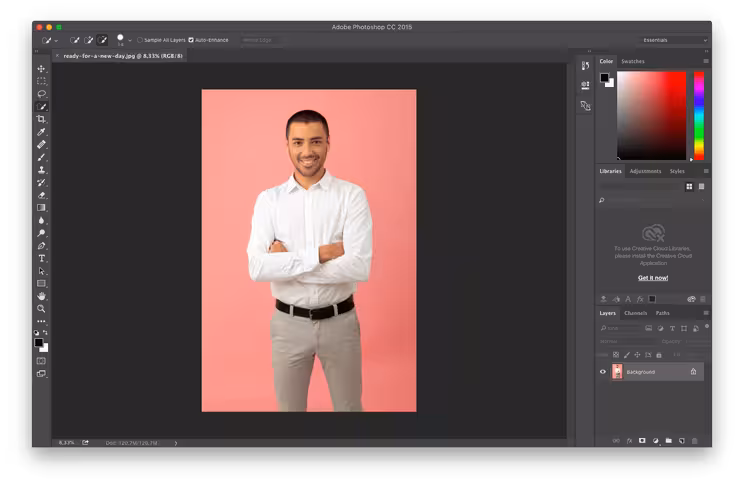Create new adjustment layer icon
The image size is (744, 488).
point(655,441)
